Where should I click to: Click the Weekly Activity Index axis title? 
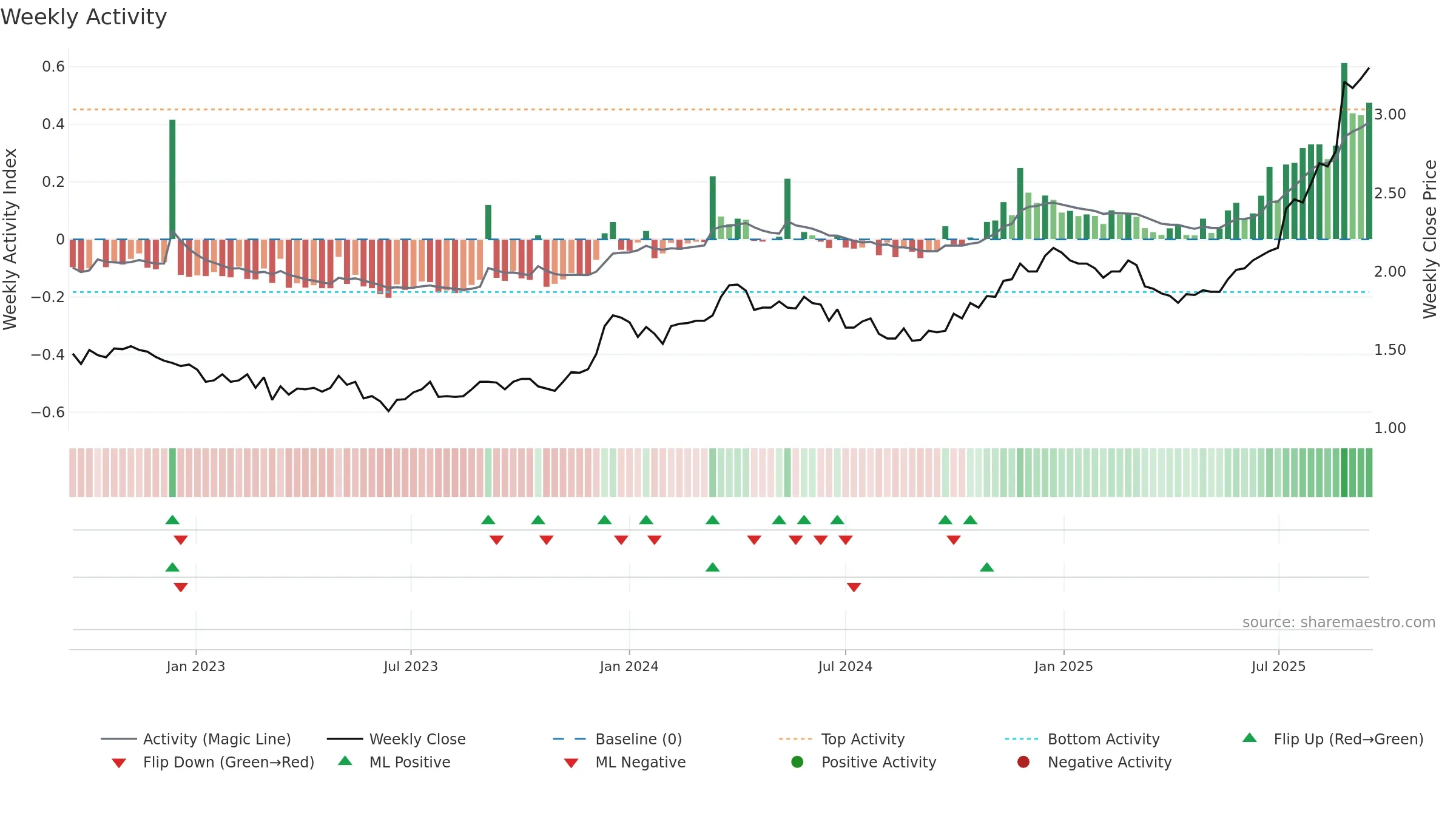click(x=10, y=239)
